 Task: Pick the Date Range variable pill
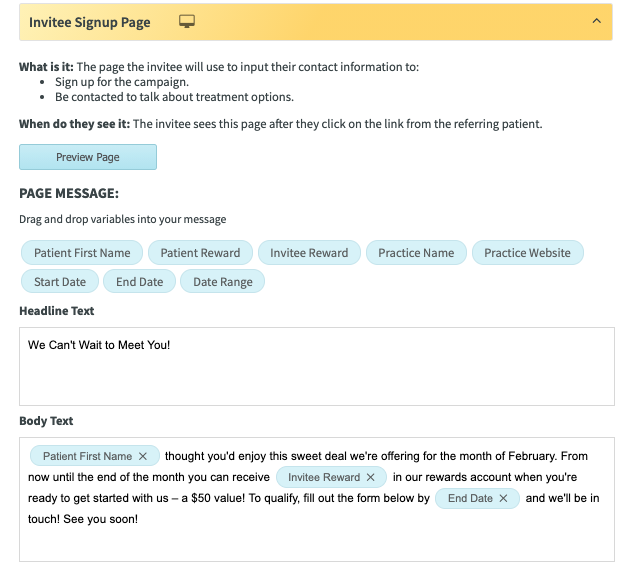222,281
